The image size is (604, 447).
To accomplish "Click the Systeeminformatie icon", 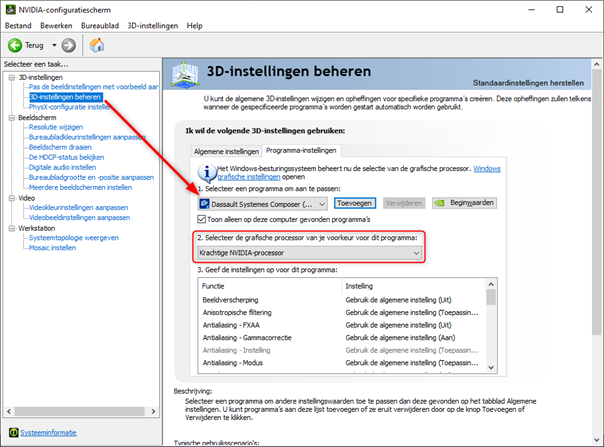I will coord(13,432).
